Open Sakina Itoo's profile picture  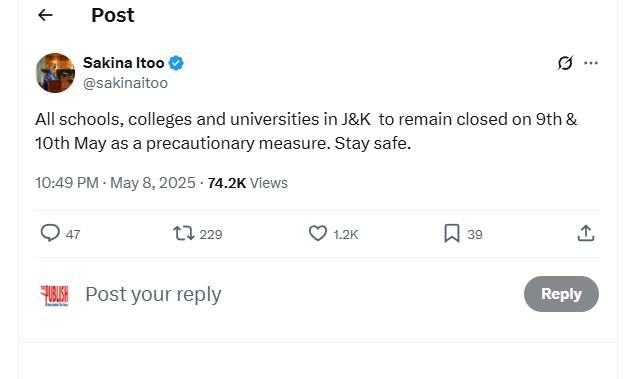55,73
